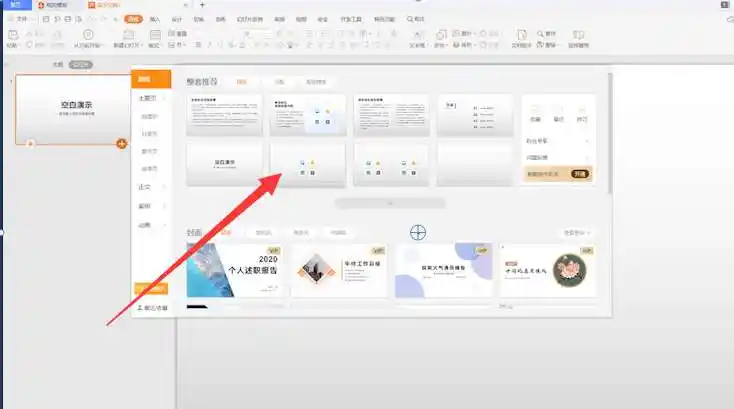The image size is (734, 409).
Task: Click the 首页 home tab
Action: [x=14, y=6]
